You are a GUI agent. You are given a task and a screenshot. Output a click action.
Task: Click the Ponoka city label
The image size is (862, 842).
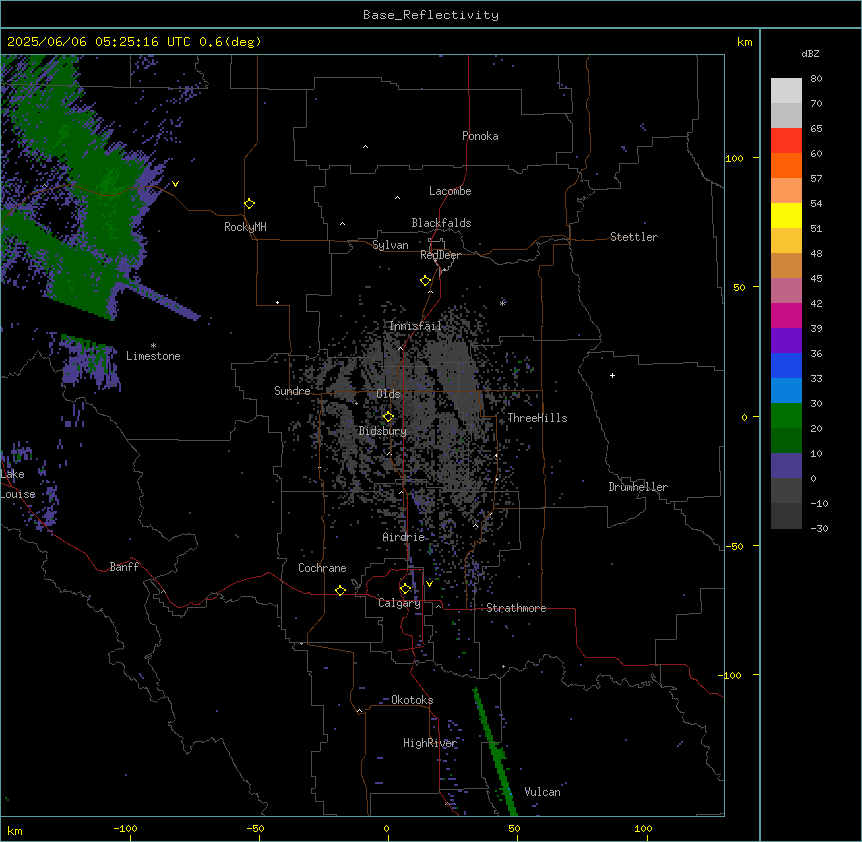point(480,136)
